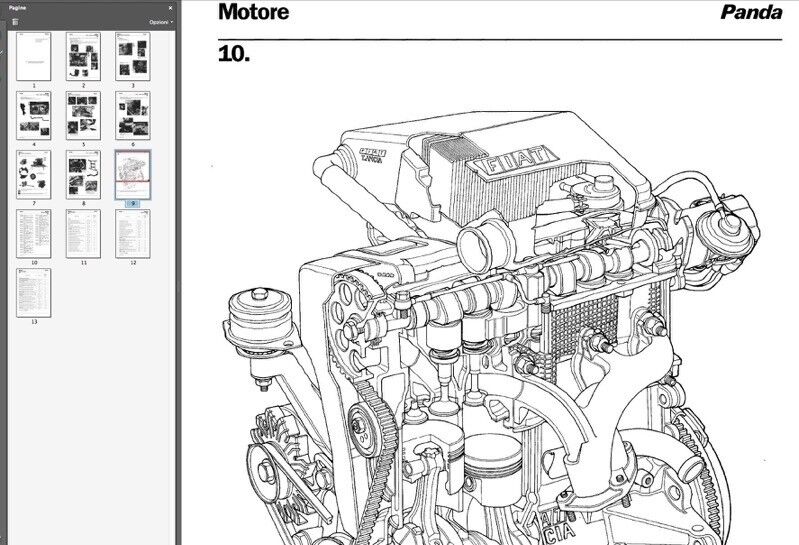The image size is (799, 545).
Task: Navigate to page 7 thumbnail
Action: [x=34, y=174]
